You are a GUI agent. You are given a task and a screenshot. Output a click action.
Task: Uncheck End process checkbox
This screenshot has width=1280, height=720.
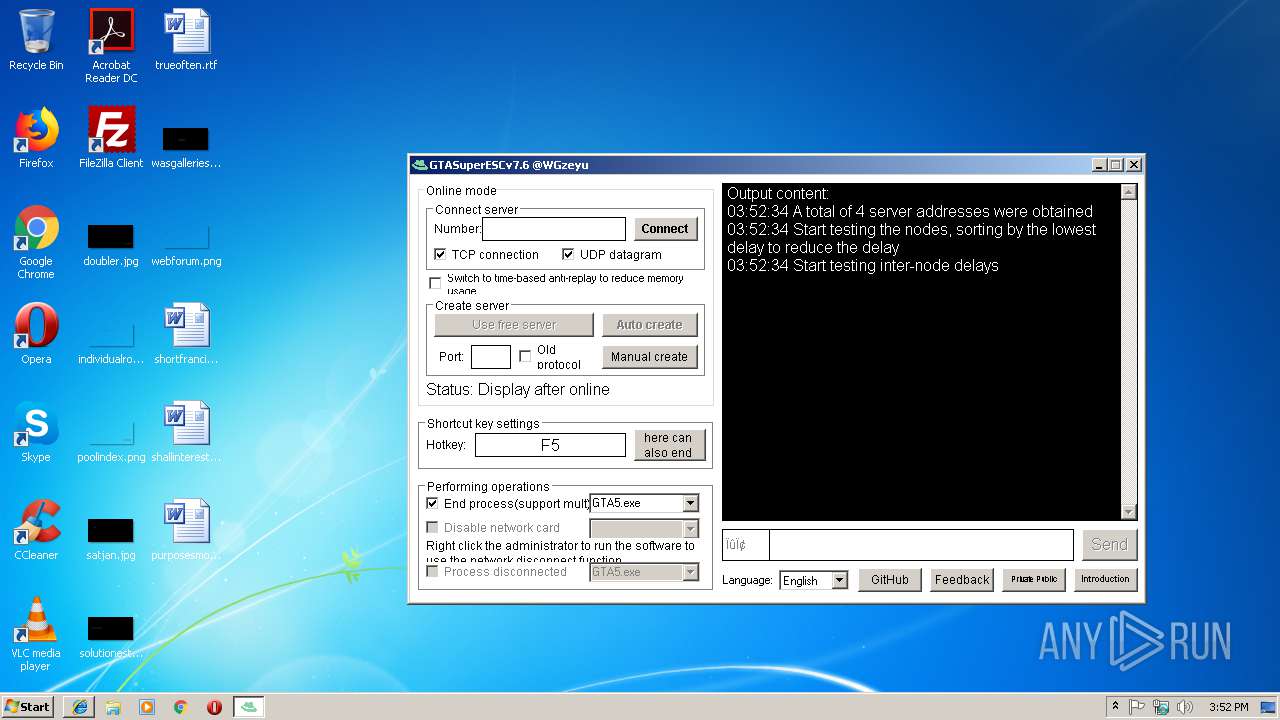coord(432,504)
